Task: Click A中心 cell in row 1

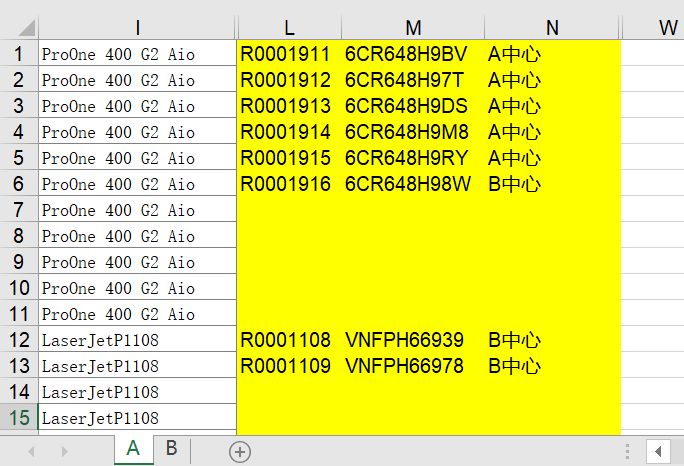Action: [x=552, y=53]
